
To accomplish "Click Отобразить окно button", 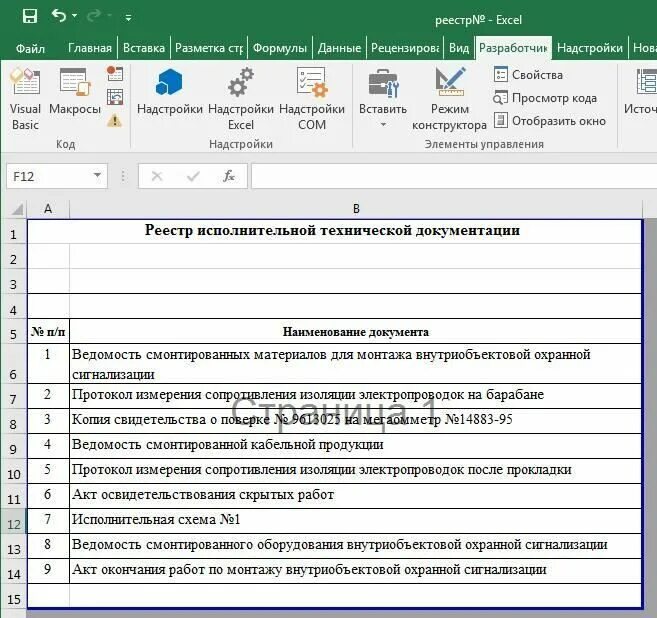I will point(550,121).
